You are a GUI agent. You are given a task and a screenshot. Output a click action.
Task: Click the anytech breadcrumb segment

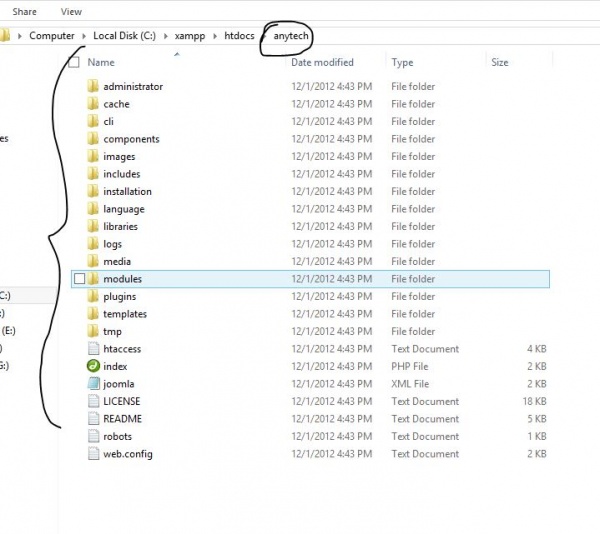tap(291, 36)
